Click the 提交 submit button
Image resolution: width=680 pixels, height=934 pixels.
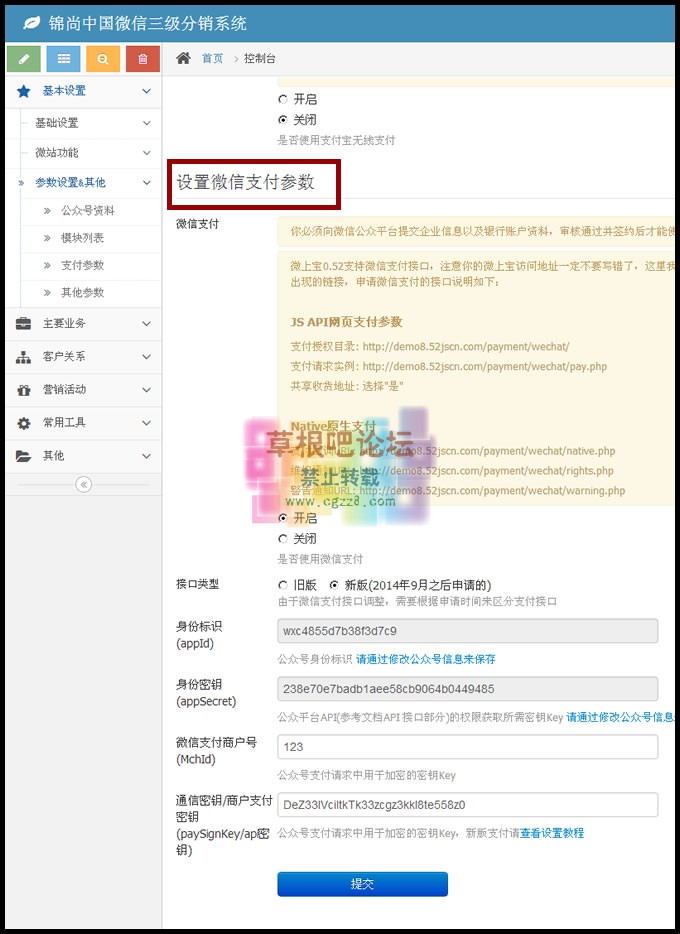[362, 884]
